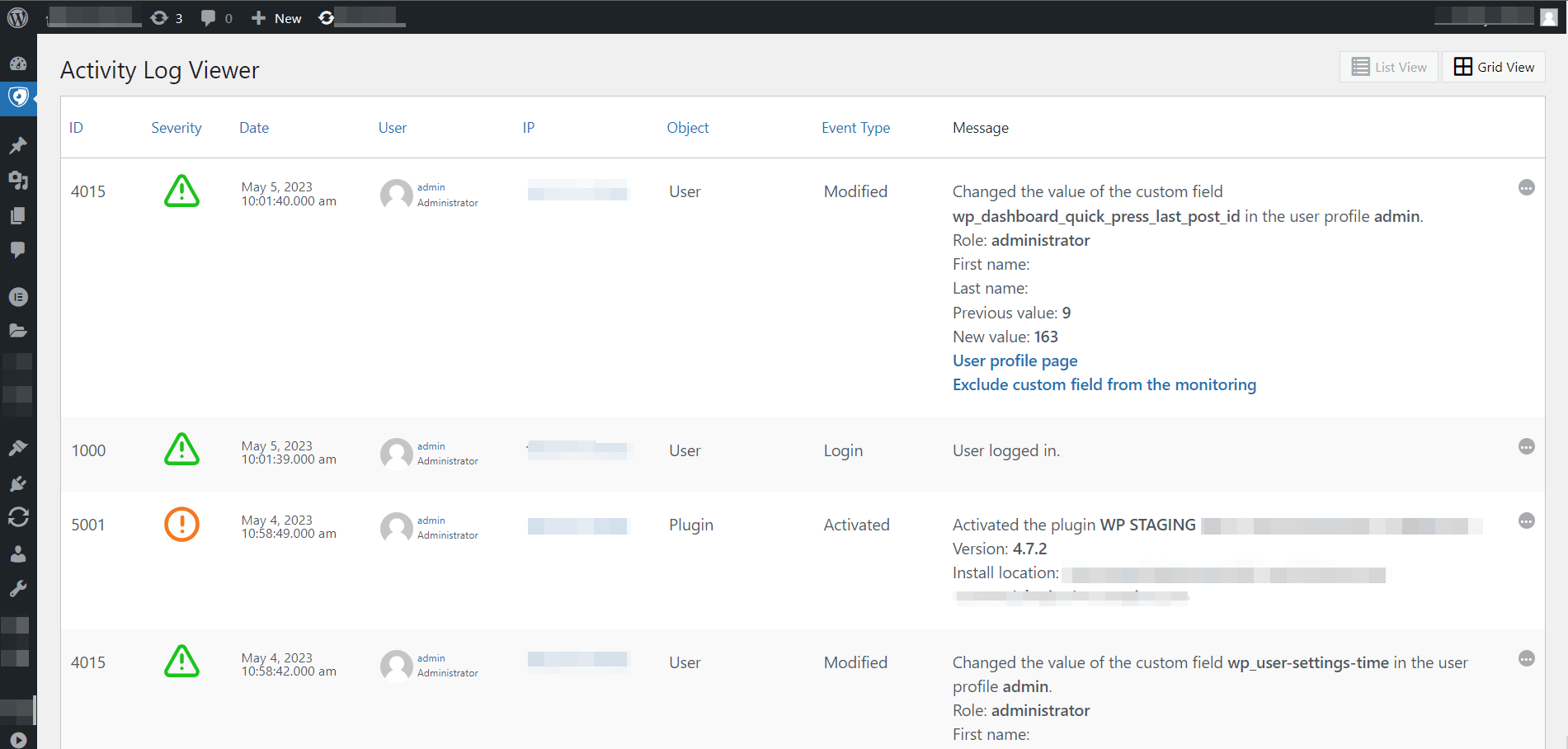Open the New menu in the admin bar

point(275,17)
